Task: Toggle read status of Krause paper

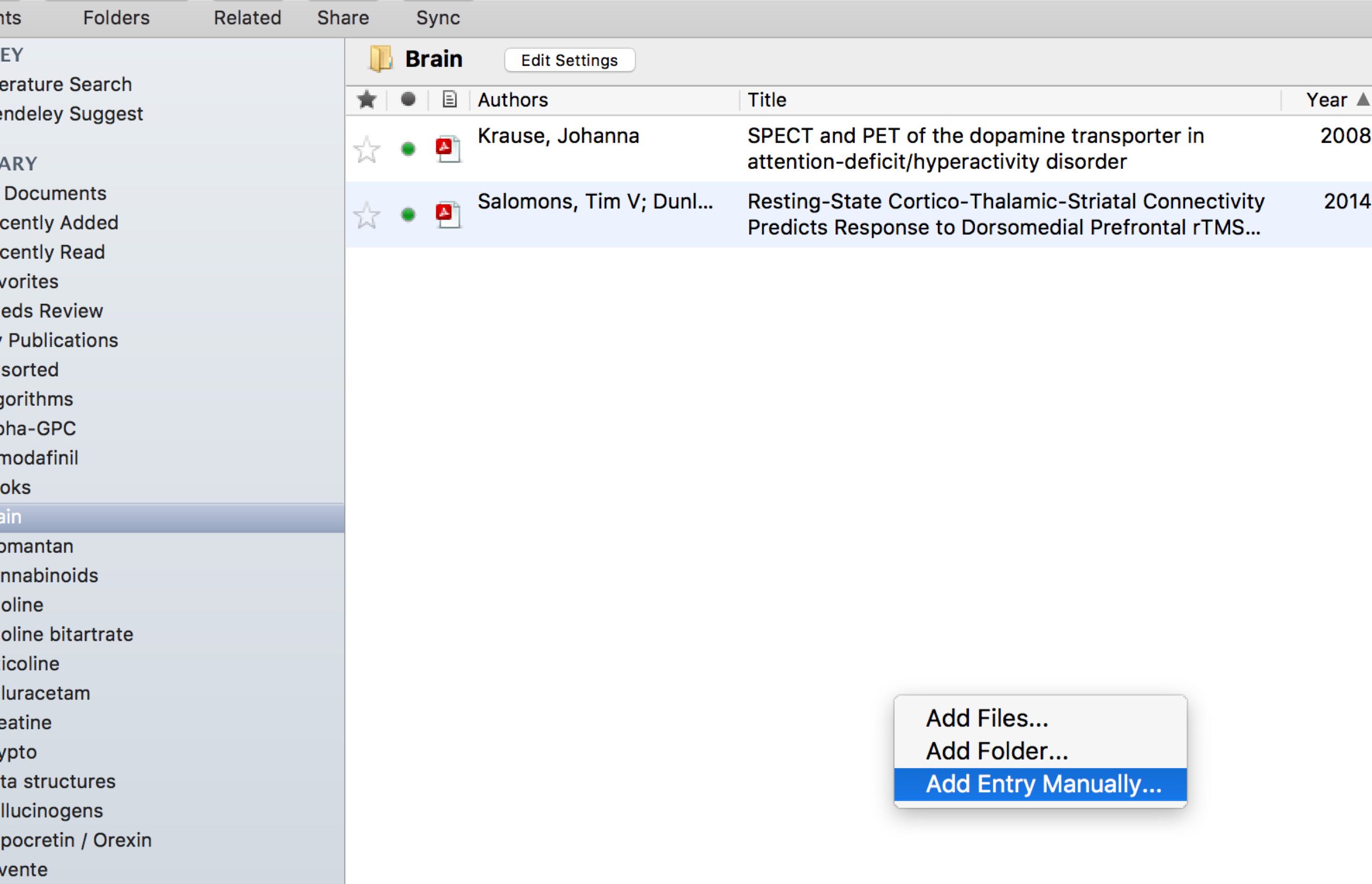Action: pos(408,149)
